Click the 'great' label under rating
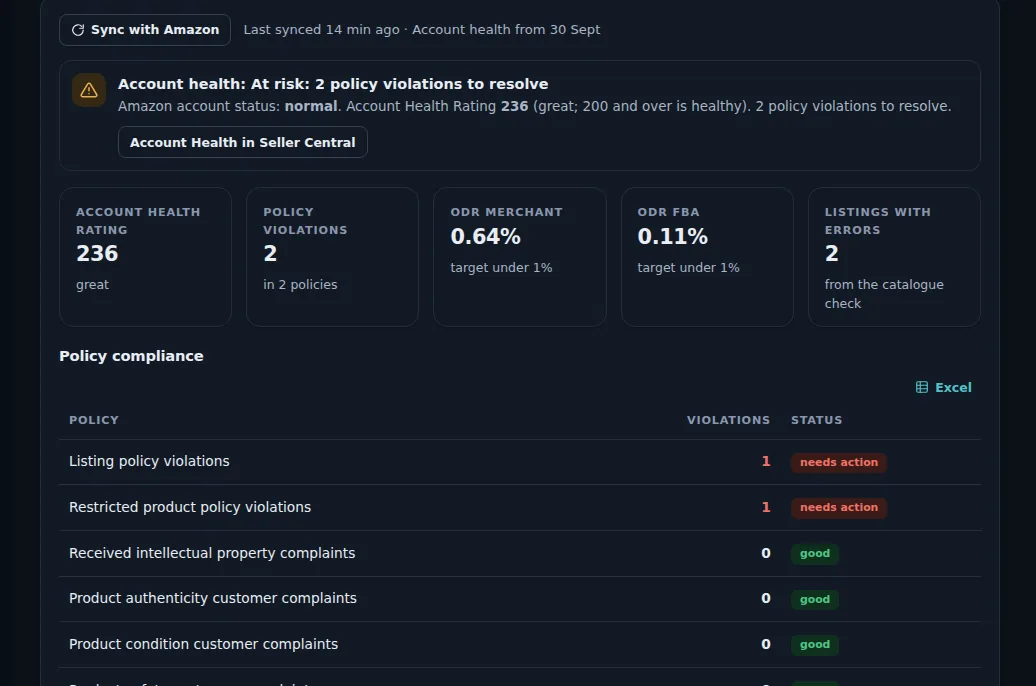1036x686 pixels. click(x=92, y=285)
